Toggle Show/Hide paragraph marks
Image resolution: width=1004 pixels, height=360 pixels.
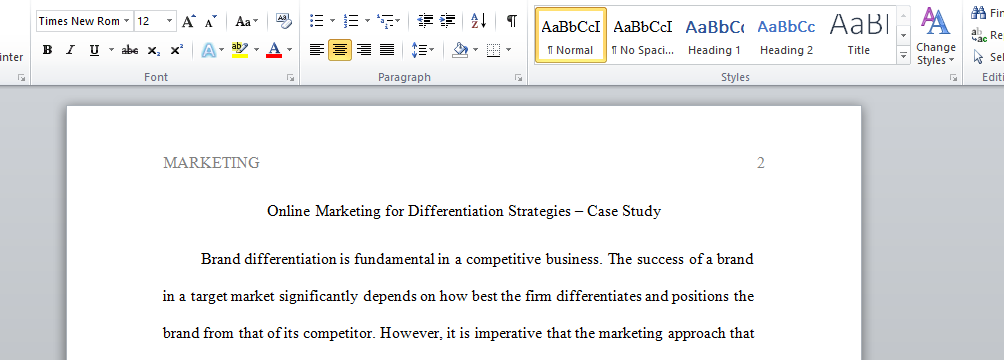(512, 21)
